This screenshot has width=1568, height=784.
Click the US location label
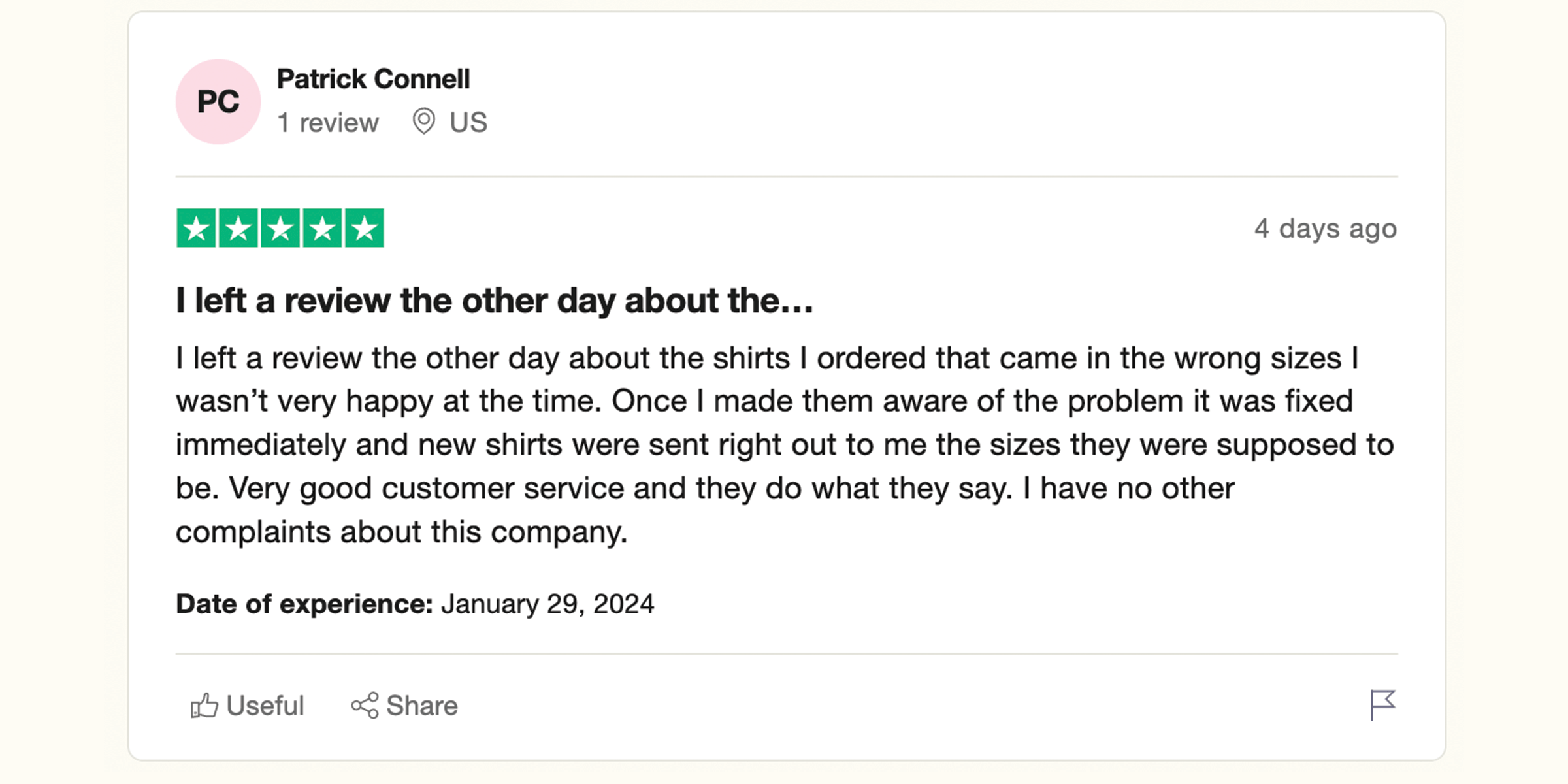[x=468, y=122]
